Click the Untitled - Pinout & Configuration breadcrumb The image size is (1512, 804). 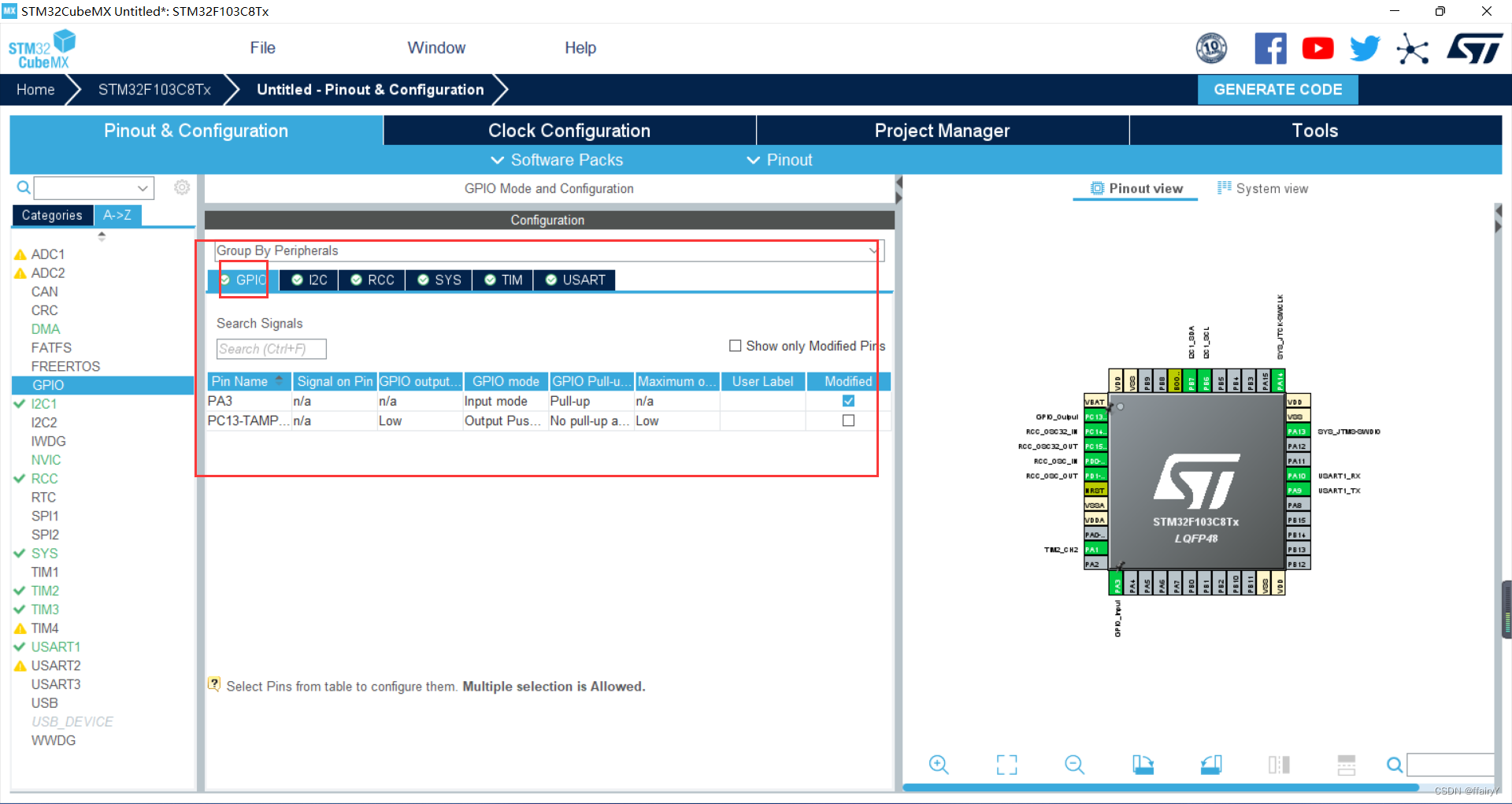(370, 90)
